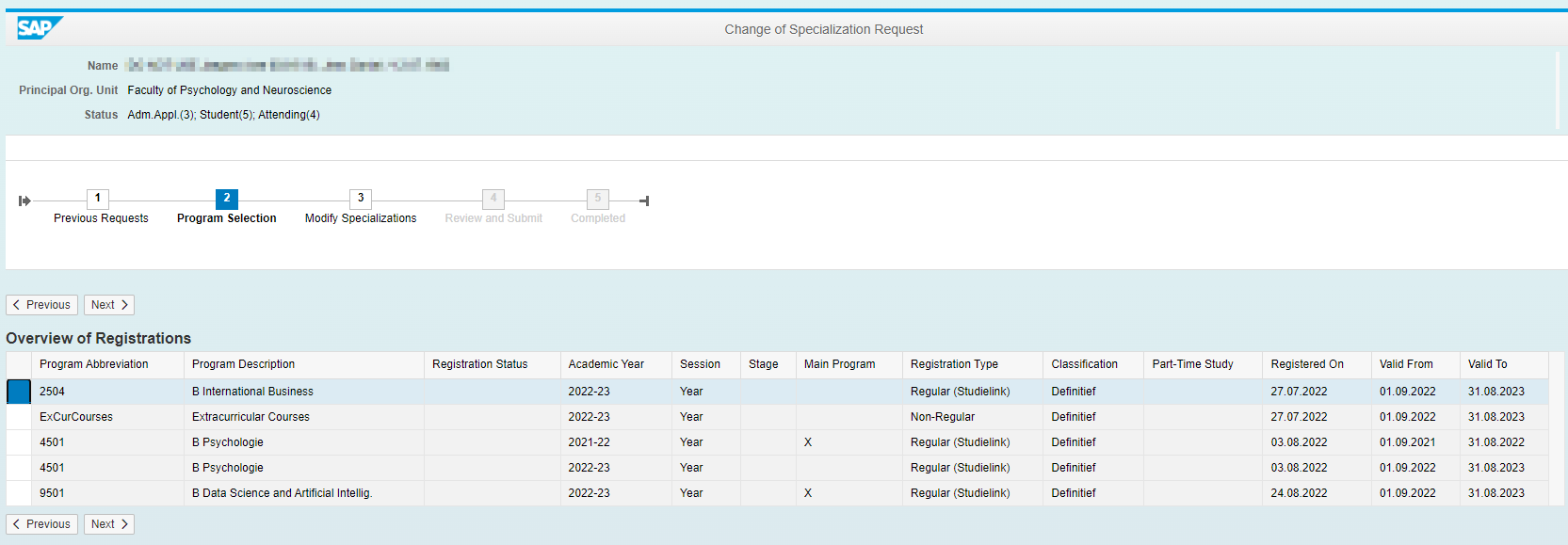1568x545 pixels.
Task: Click the Main Program X in the 2021-22 row
Action: (808, 442)
